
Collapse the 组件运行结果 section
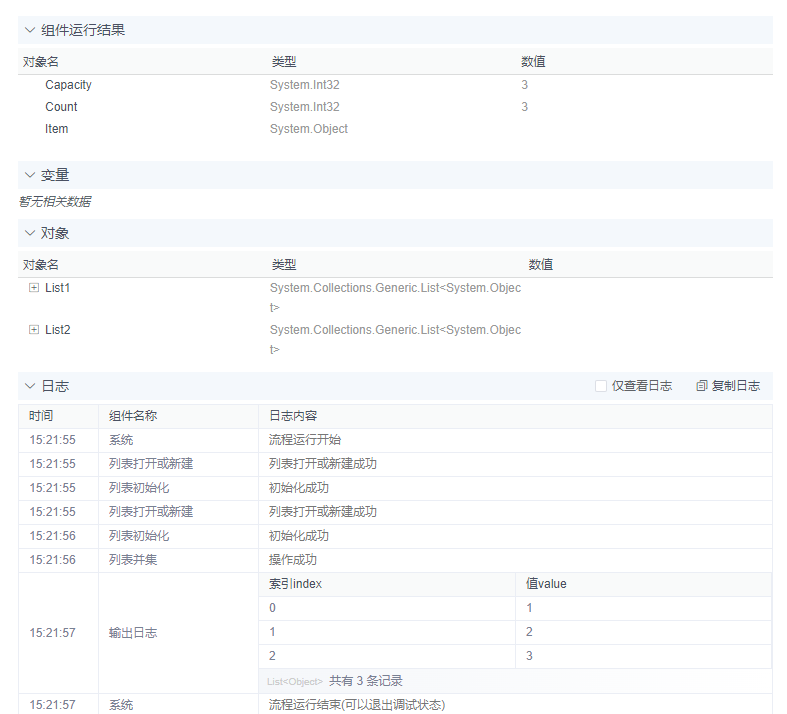pos(30,30)
